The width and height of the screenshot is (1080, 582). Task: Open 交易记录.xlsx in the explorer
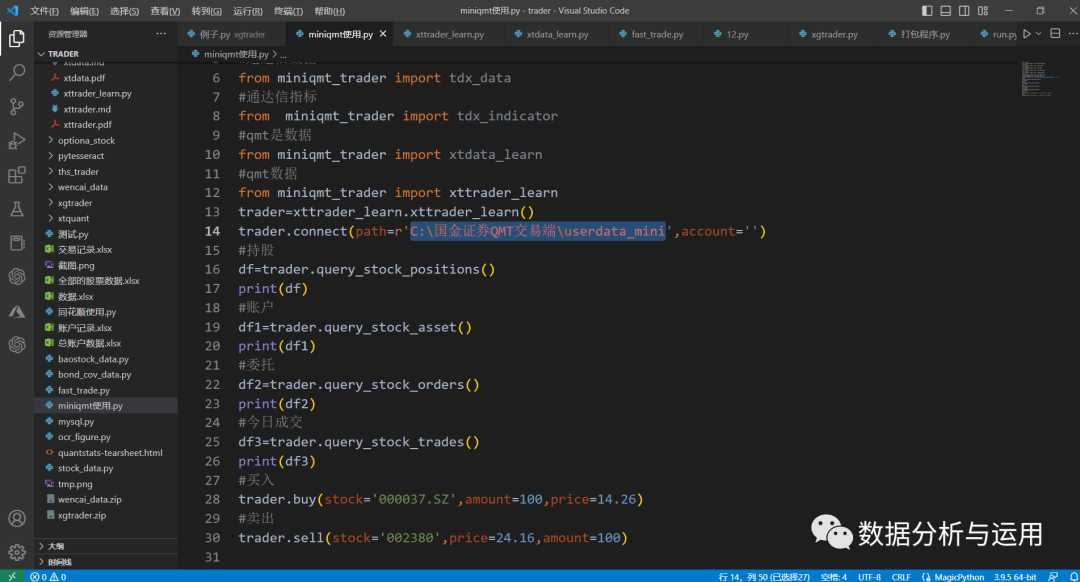click(x=85, y=249)
